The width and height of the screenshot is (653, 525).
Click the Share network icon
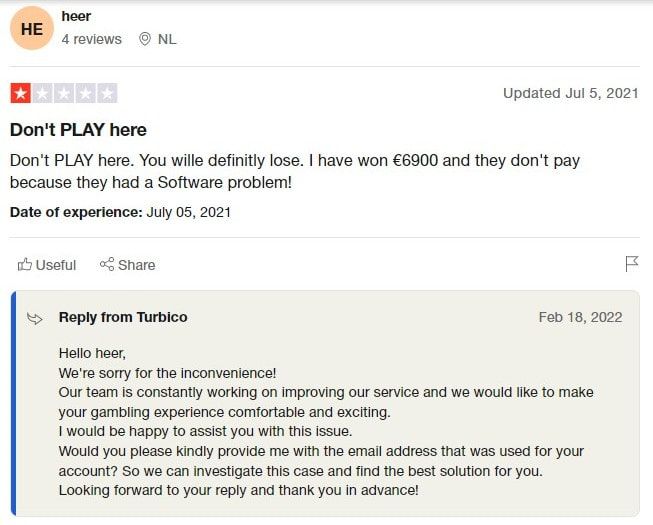(107, 264)
